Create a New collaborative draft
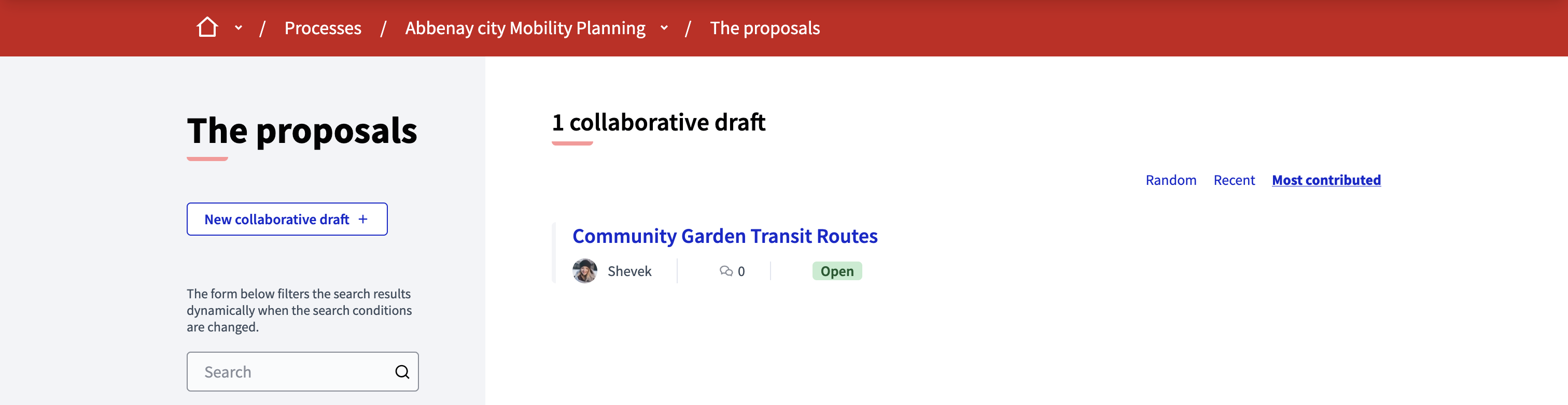This screenshot has height=405, width=1568. [x=286, y=219]
